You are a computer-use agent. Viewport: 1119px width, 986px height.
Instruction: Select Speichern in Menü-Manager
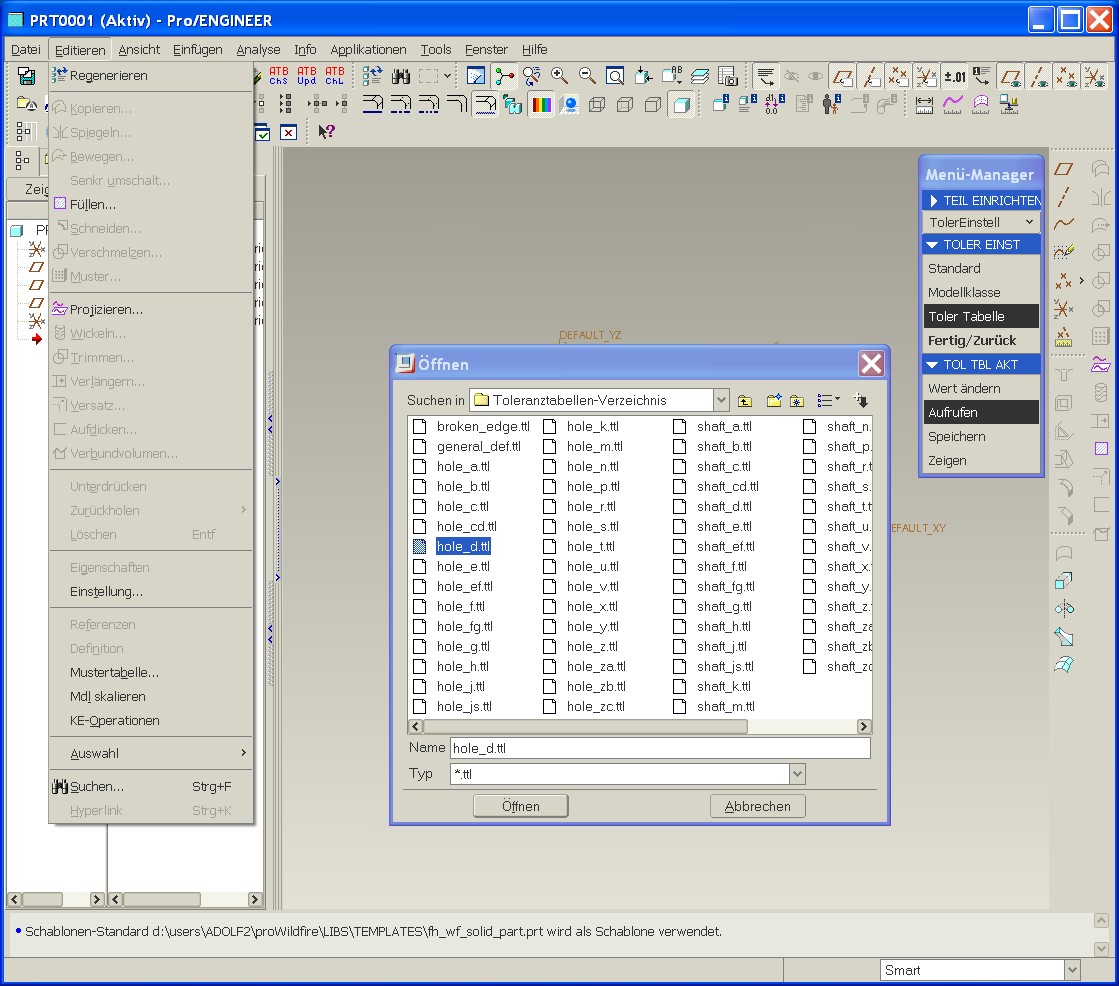pos(981,437)
